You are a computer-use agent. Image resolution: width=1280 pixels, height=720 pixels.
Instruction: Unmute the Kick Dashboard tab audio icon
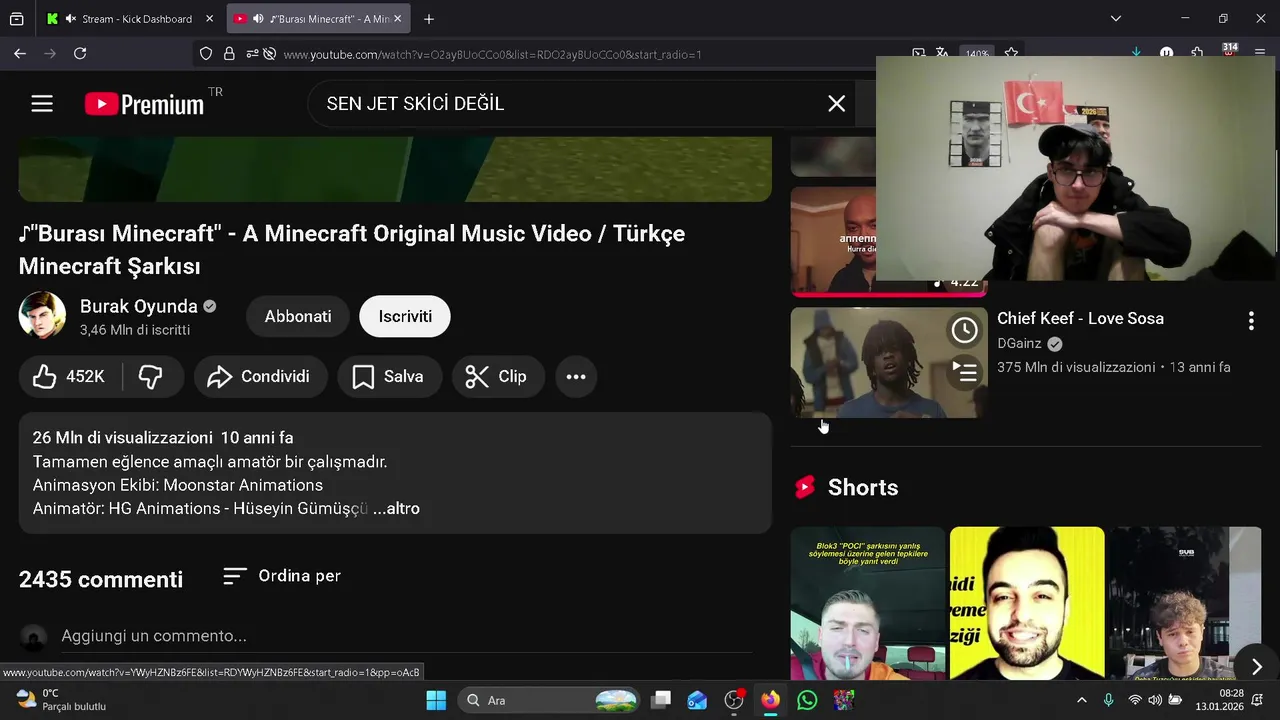pos(71,19)
